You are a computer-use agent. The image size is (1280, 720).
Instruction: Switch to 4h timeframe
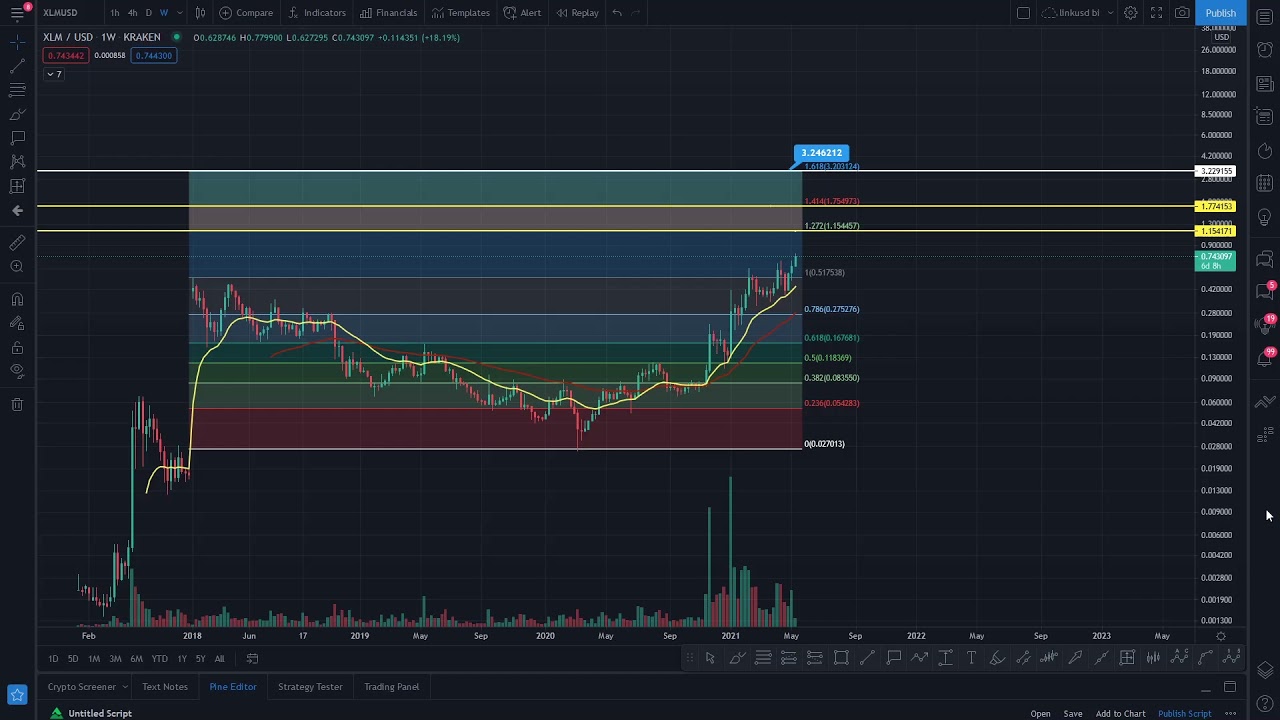point(132,13)
